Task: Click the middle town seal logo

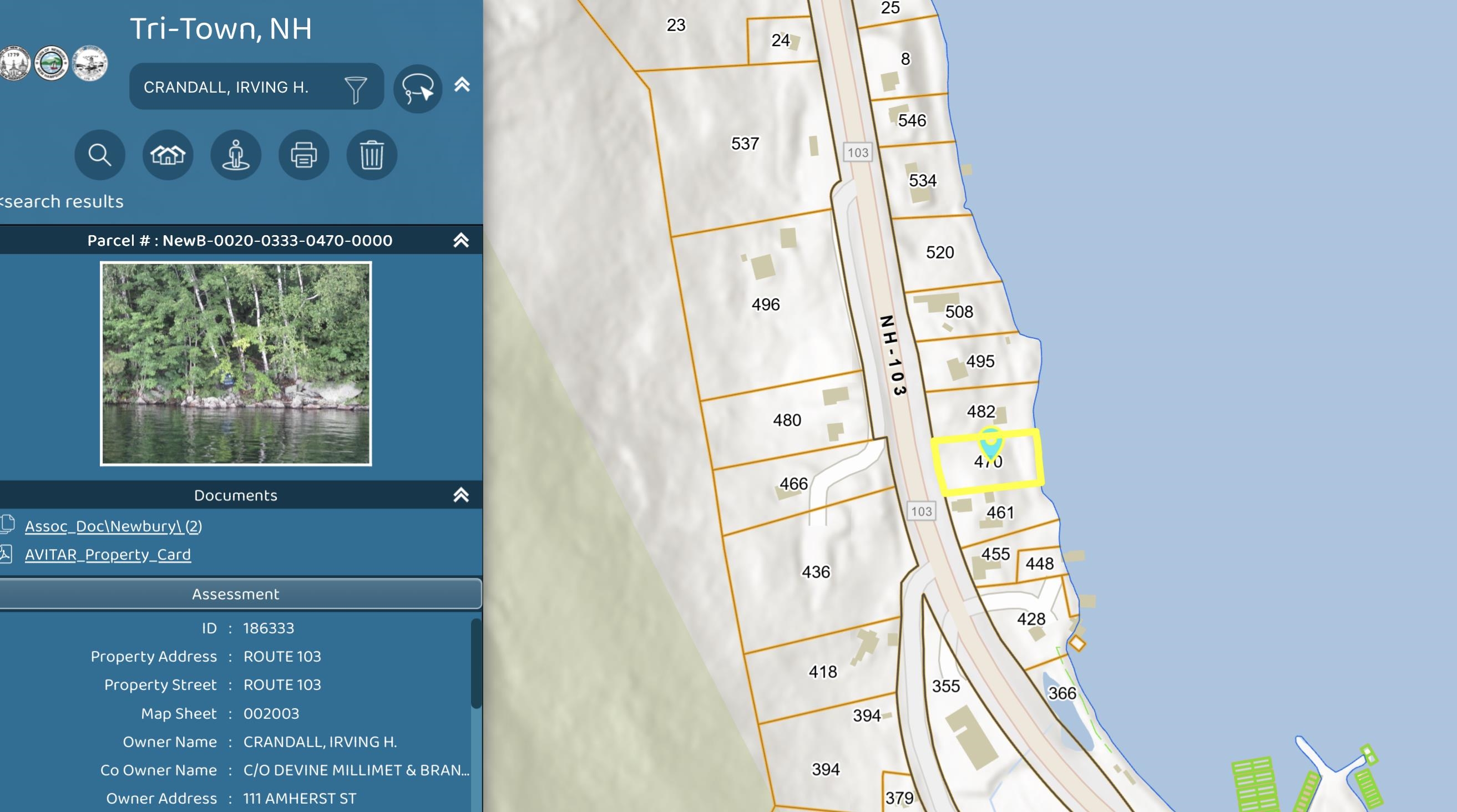Action: click(52, 63)
